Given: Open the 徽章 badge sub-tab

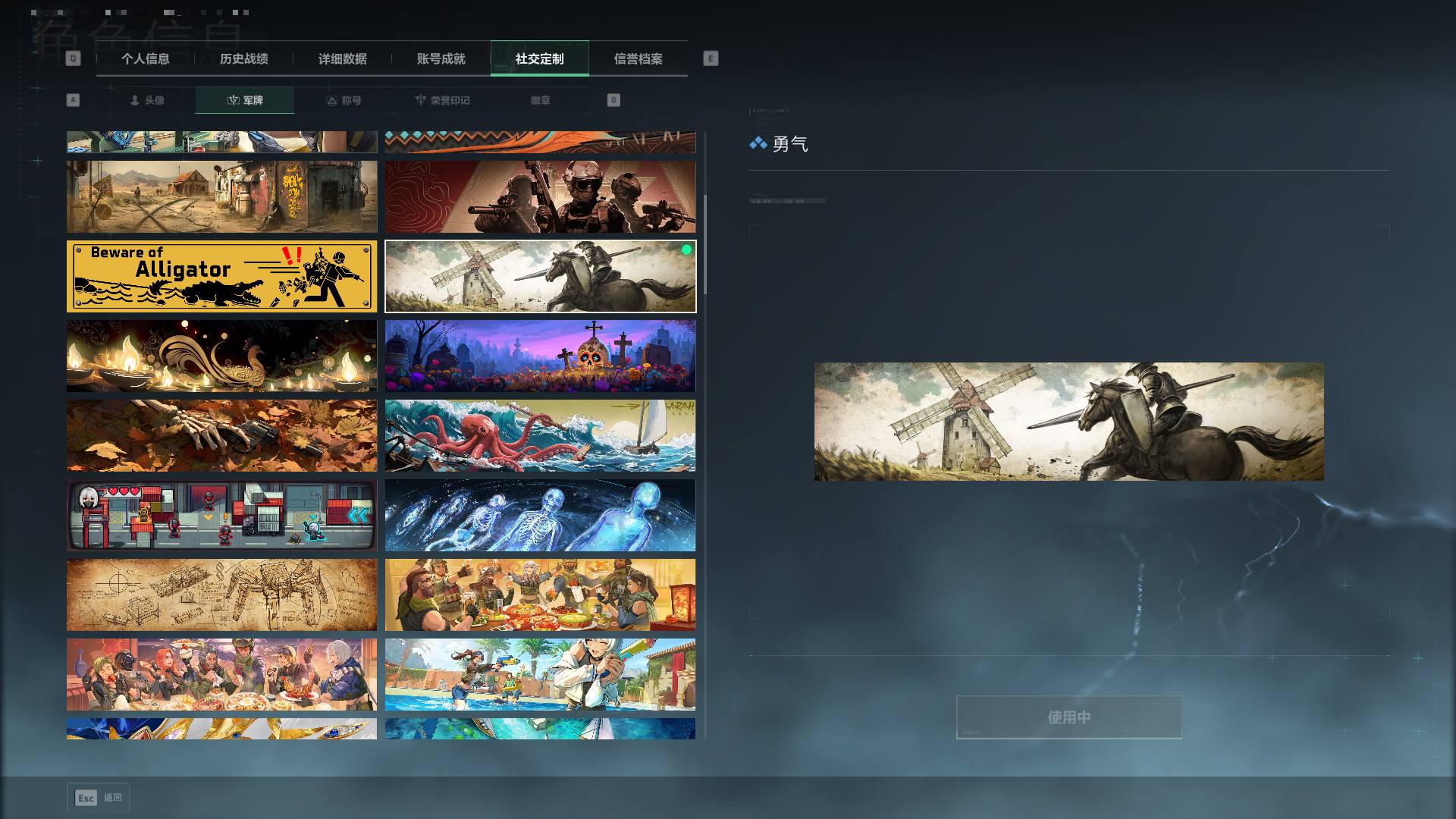Looking at the screenshot, I should 540,100.
